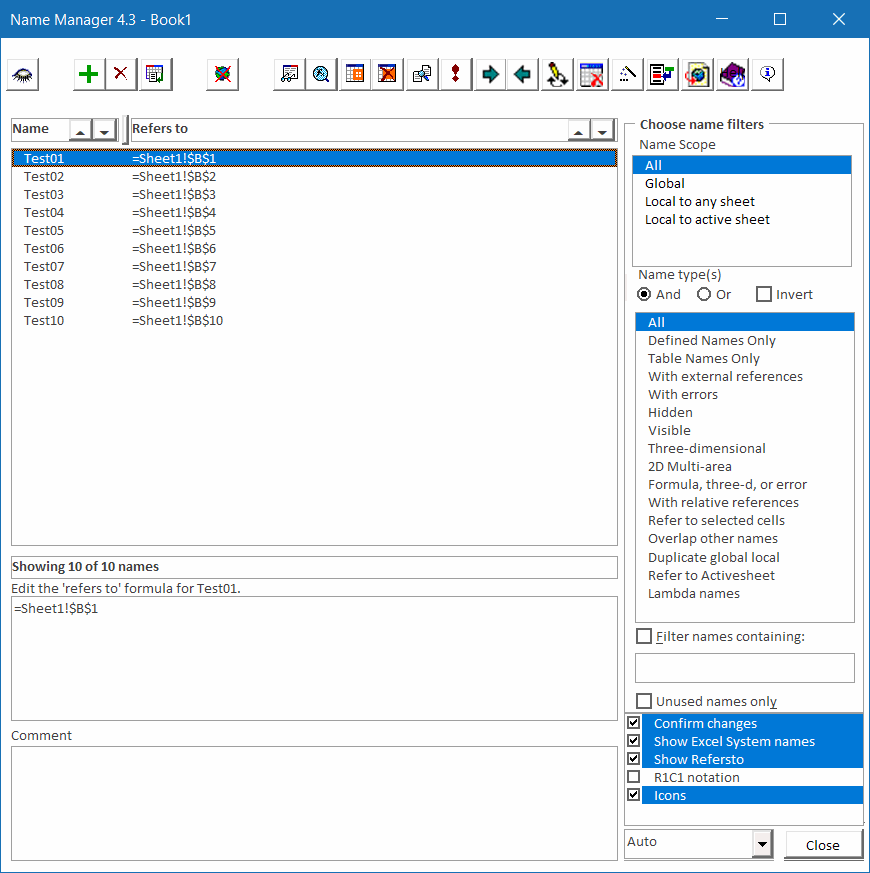Choose Lambda names filter
The width and height of the screenshot is (870, 873).
point(744,594)
